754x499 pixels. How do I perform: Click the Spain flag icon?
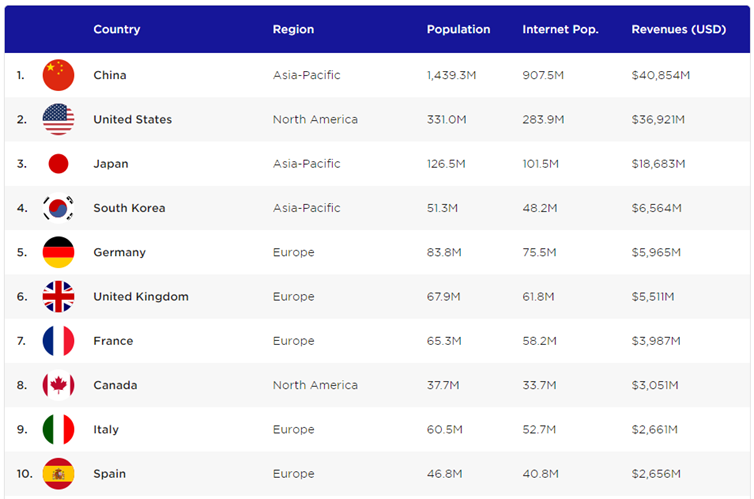pos(58,474)
